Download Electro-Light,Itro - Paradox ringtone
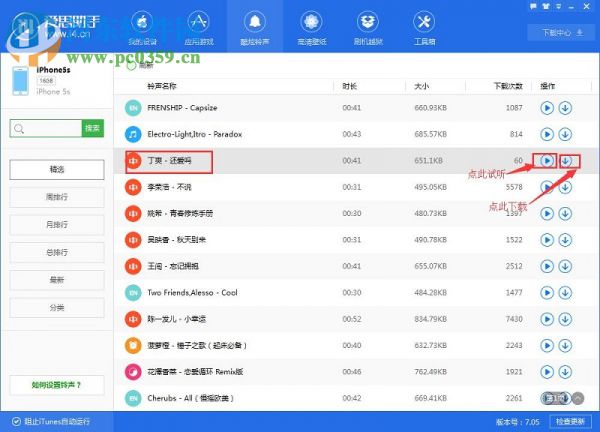The image size is (600, 432). tap(565, 134)
